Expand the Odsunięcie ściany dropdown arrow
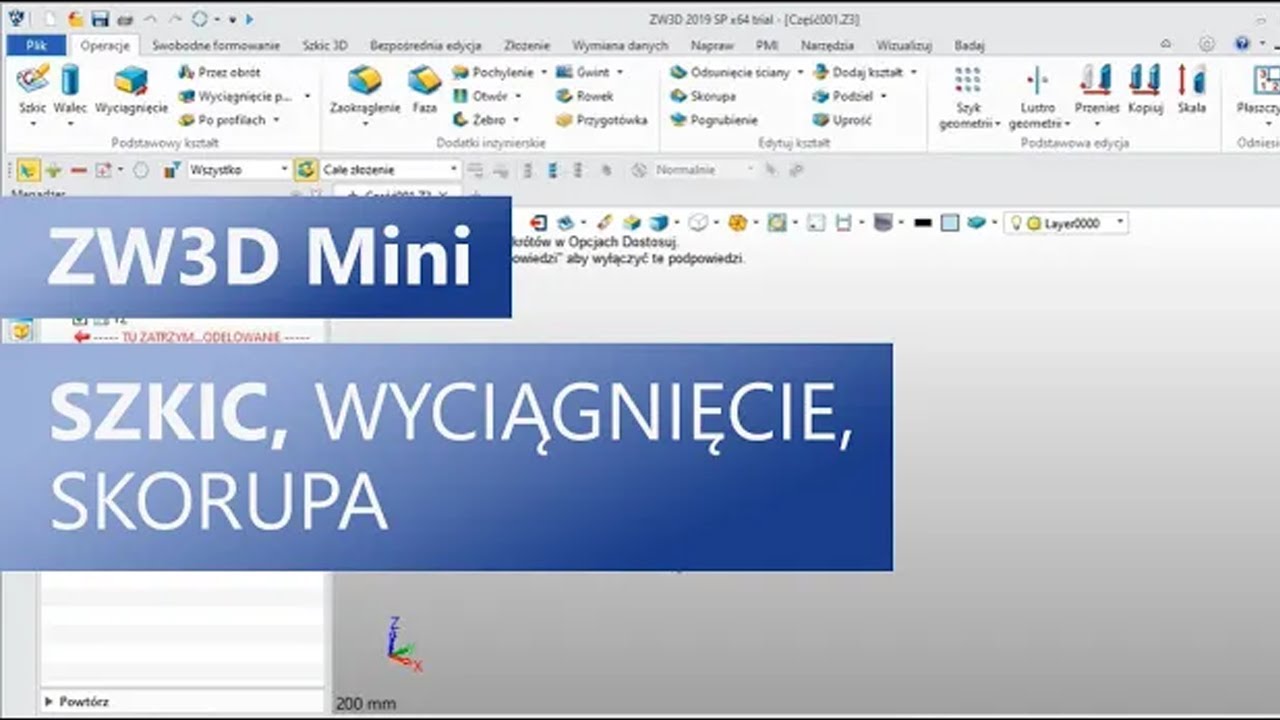This screenshot has height=720, width=1280. (x=800, y=72)
